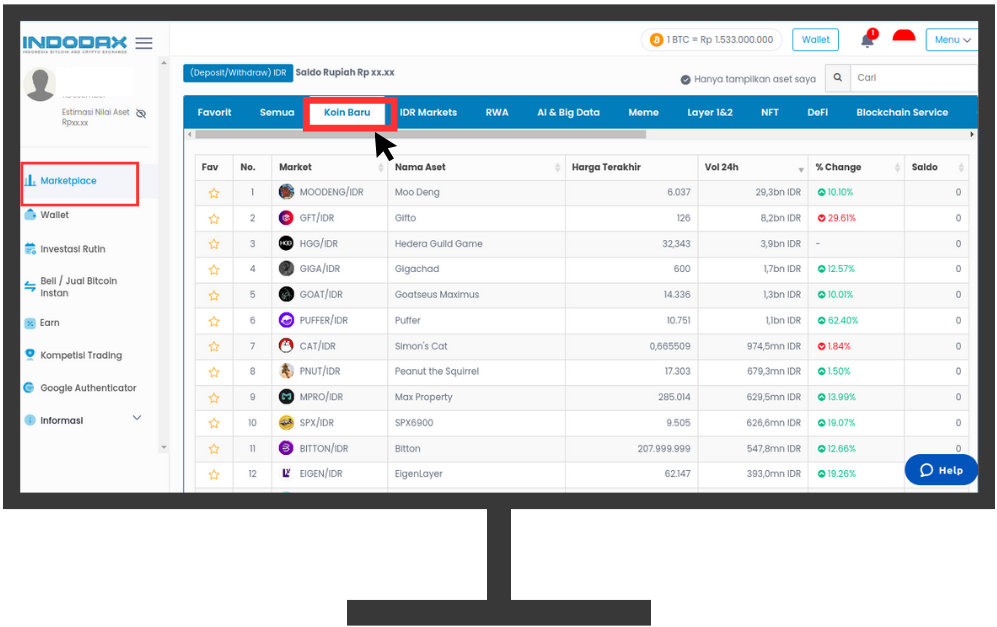
Task: Click the Cari search field
Action: (x=914, y=78)
